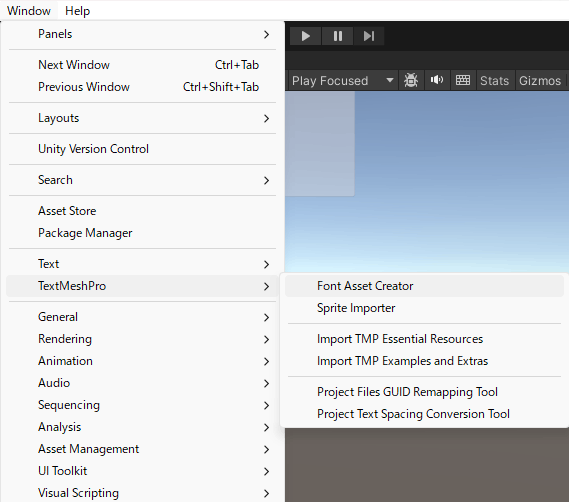
Task: Expand the Text submenu
Action: (142, 264)
